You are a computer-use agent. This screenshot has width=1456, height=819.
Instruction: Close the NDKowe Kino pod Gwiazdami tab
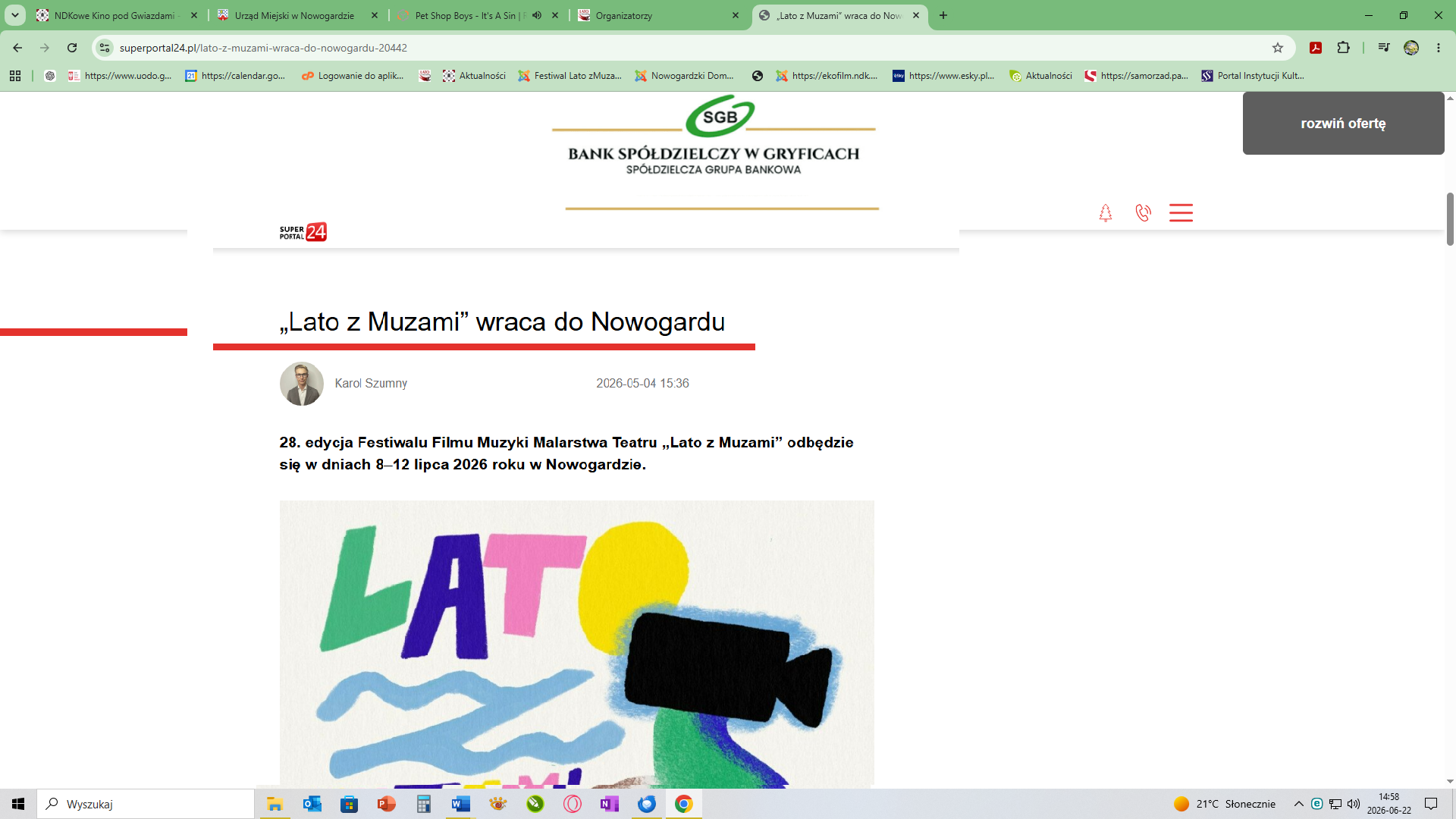[x=194, y=15]
